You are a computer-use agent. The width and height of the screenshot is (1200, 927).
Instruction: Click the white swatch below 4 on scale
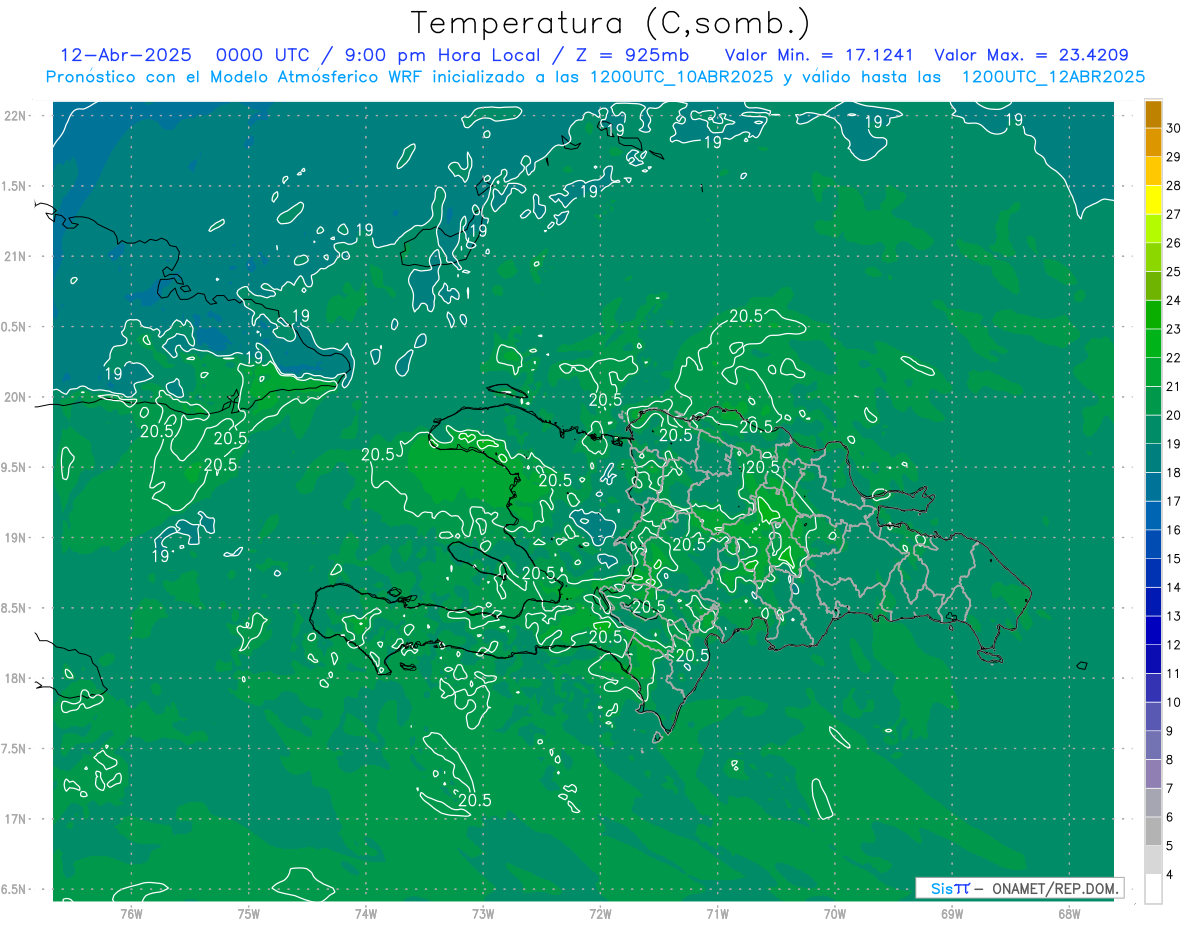click(x=1154, y=889)
